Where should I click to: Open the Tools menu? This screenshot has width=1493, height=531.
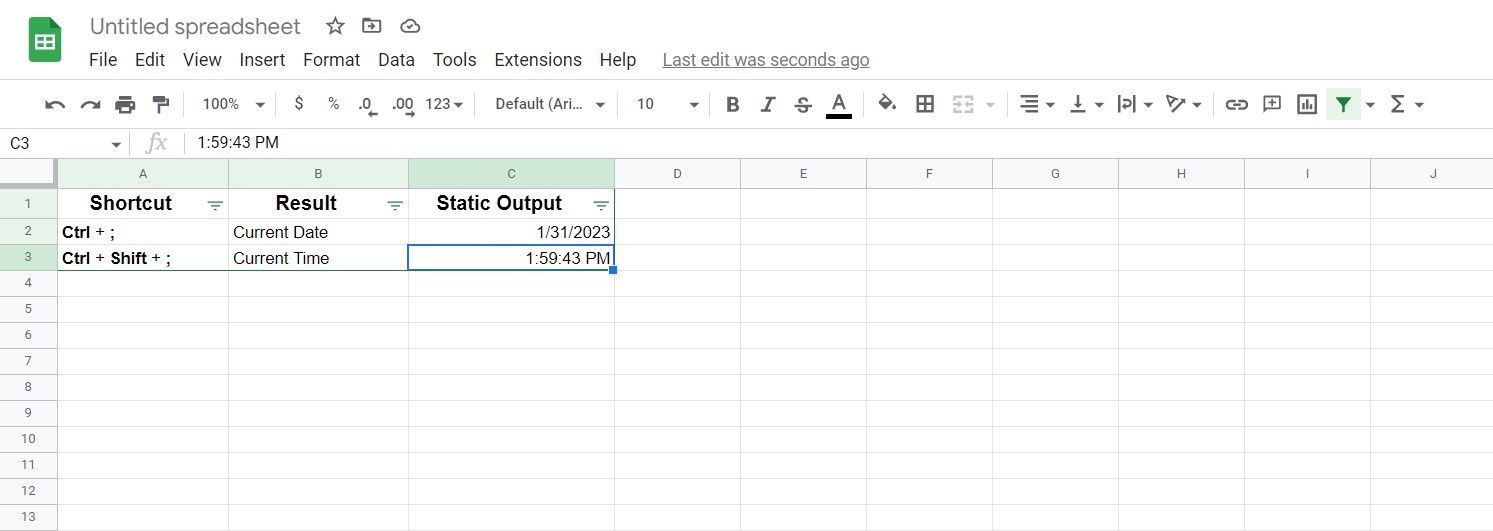pos(454,60)
